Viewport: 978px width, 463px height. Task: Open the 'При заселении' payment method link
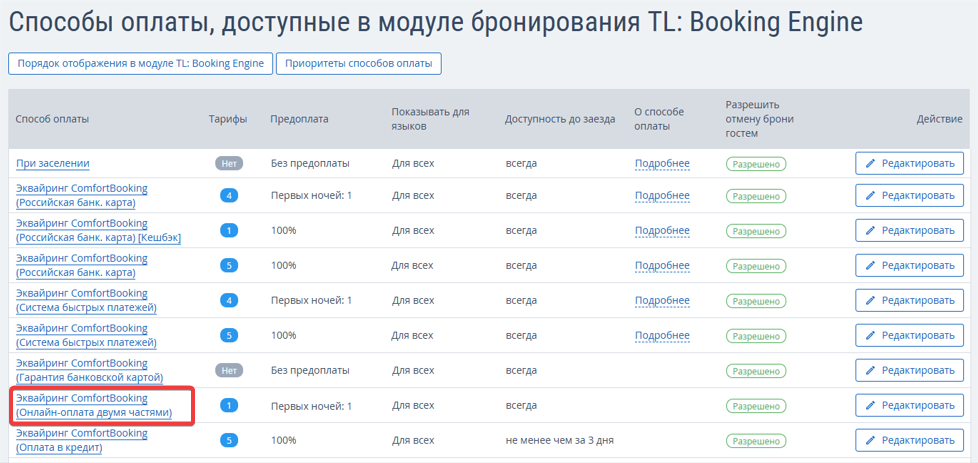click(53, 163)
